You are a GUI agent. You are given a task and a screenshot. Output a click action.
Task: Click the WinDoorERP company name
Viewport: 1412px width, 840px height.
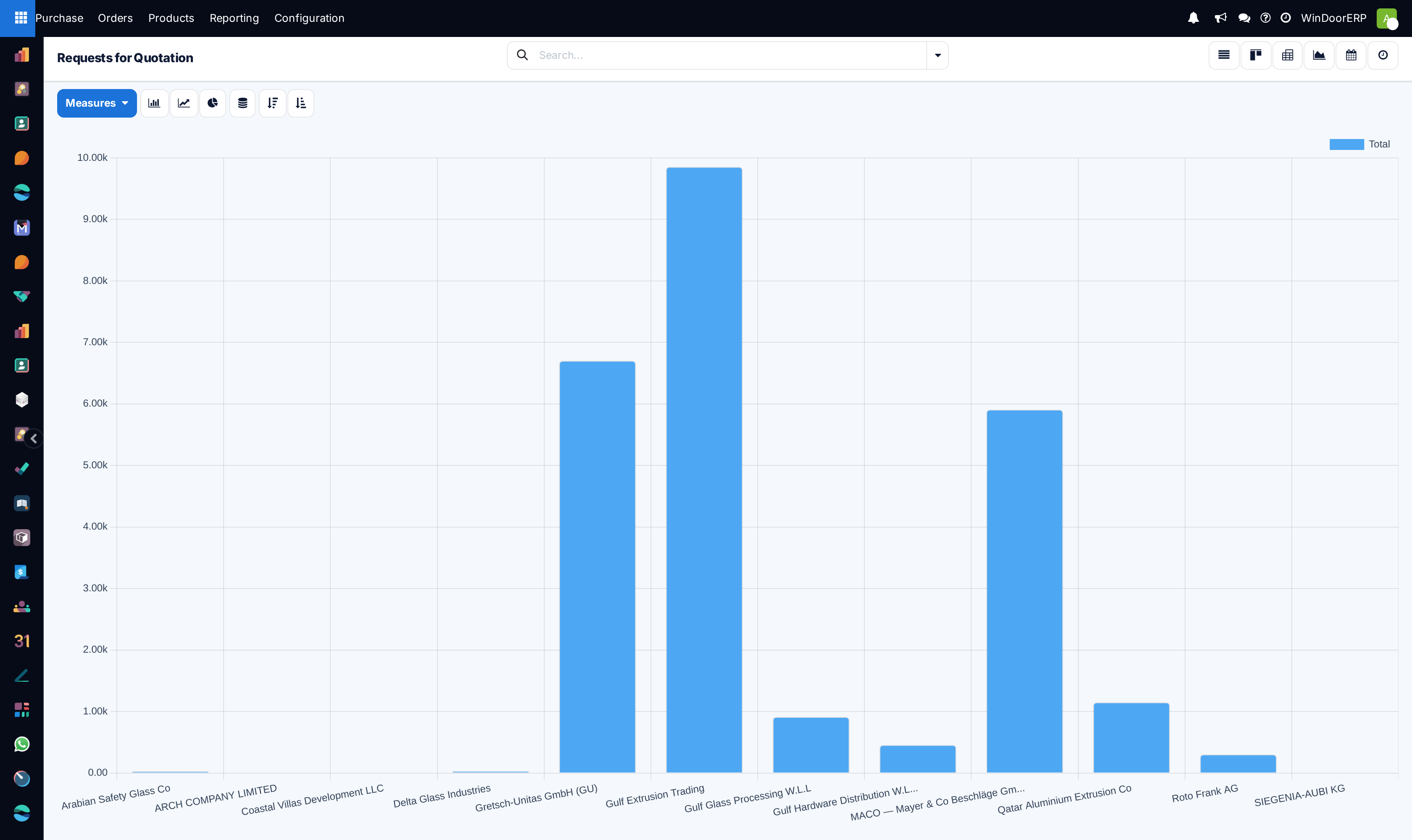(1333, 18)
